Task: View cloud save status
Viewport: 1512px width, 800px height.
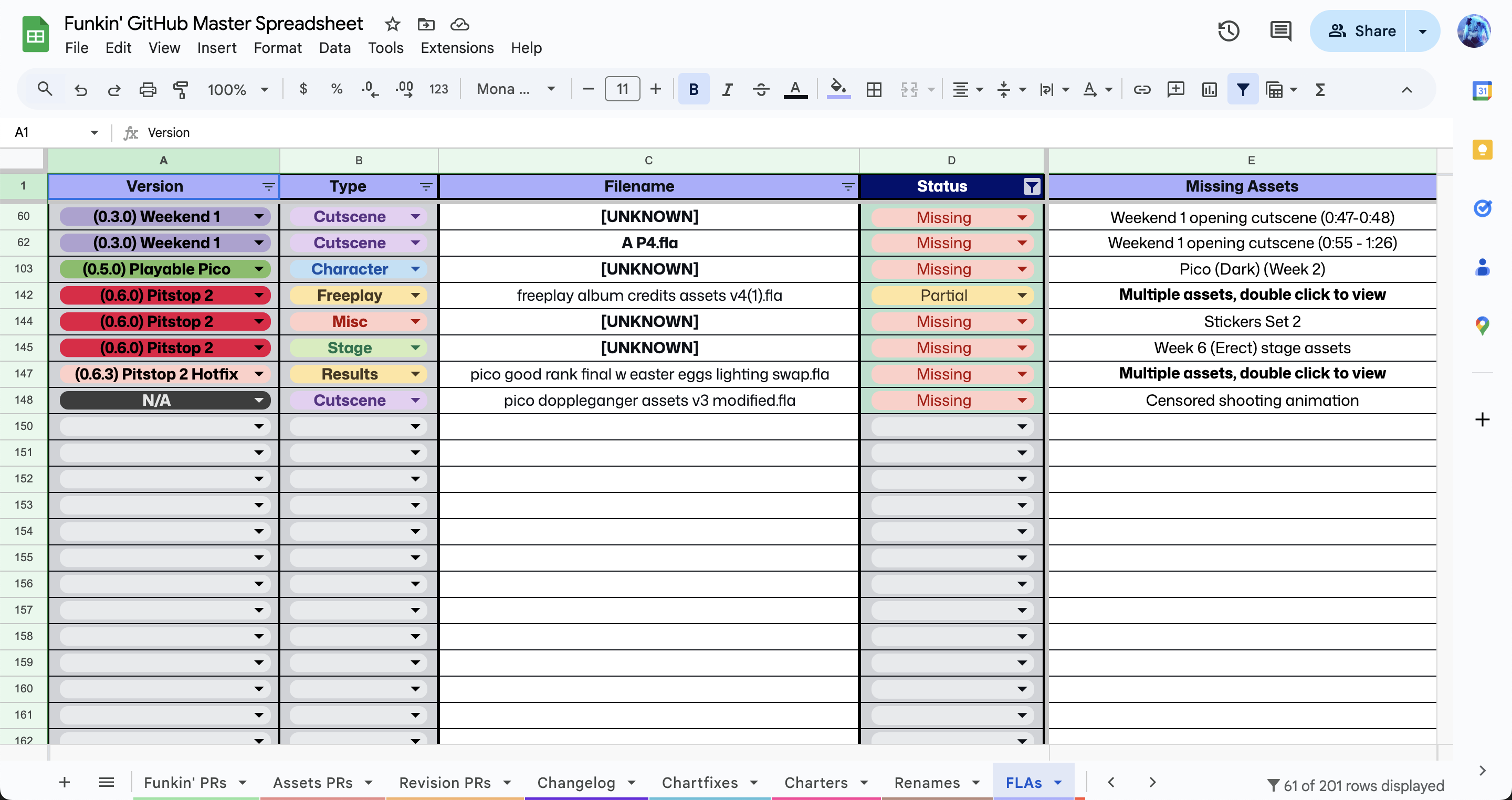Action: click(459, 24)
